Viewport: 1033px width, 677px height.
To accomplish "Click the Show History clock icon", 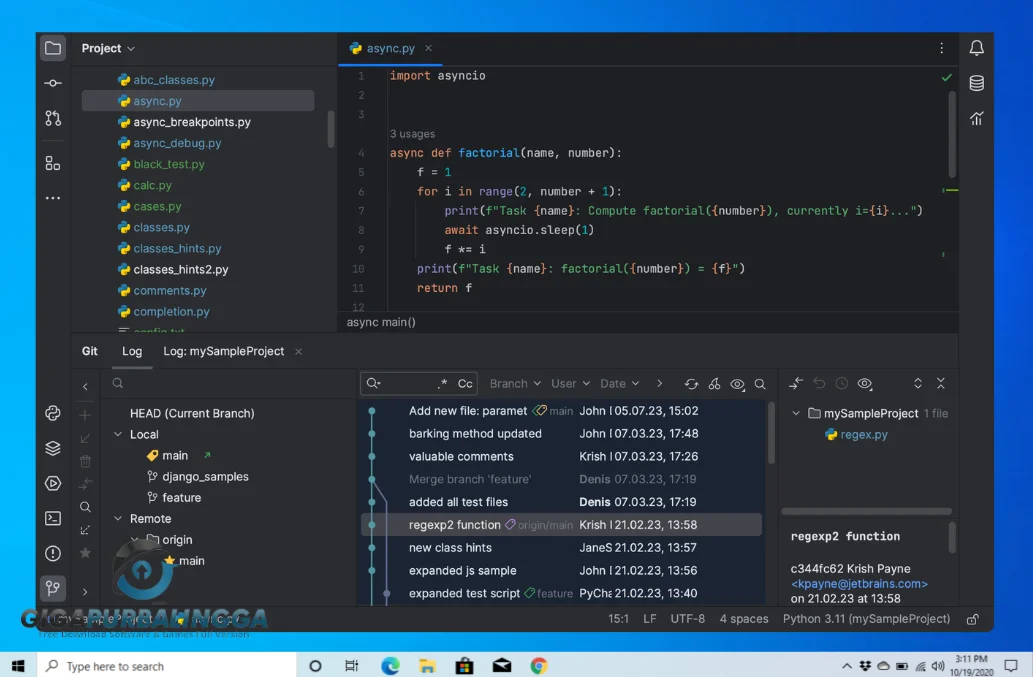I will coord(841,383).
